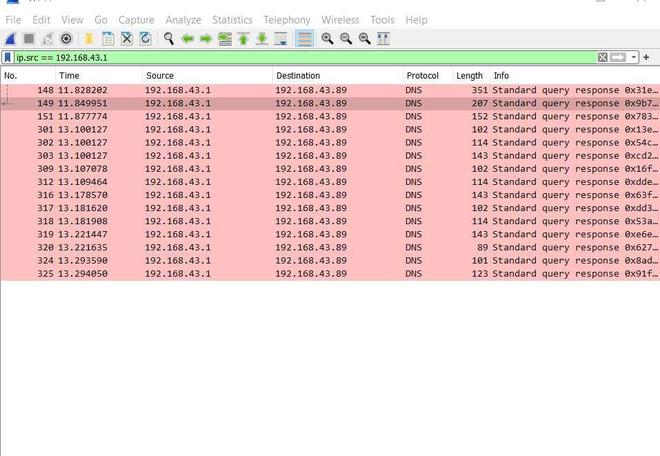The image size is (660, 456).
Task: Sort by the Protocol column header
Action: [x=428, y=76]
